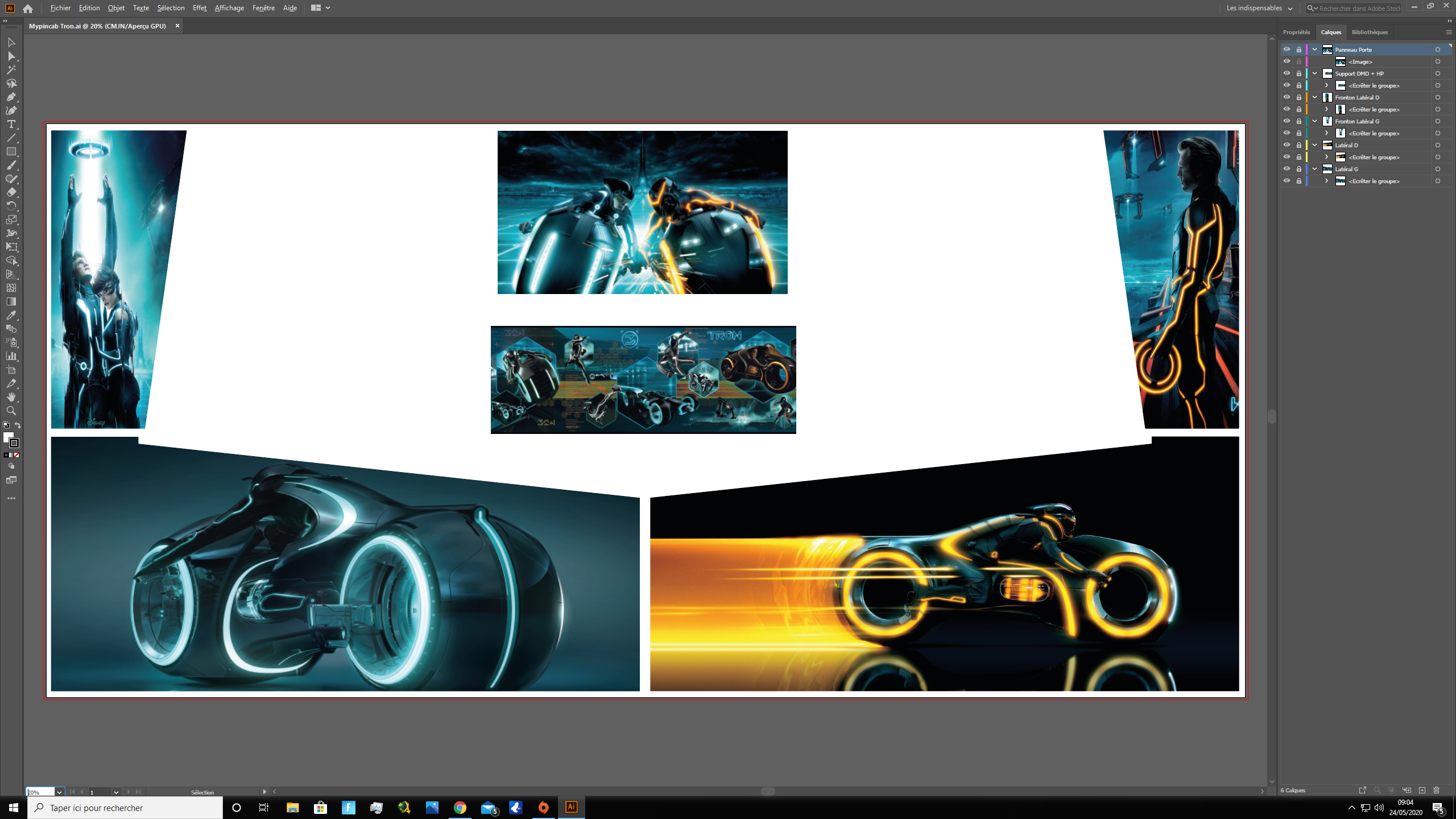Collapse the Panneau Porte layer
The height and width of the screenshot is (819, 1456).
point(1315,49)
